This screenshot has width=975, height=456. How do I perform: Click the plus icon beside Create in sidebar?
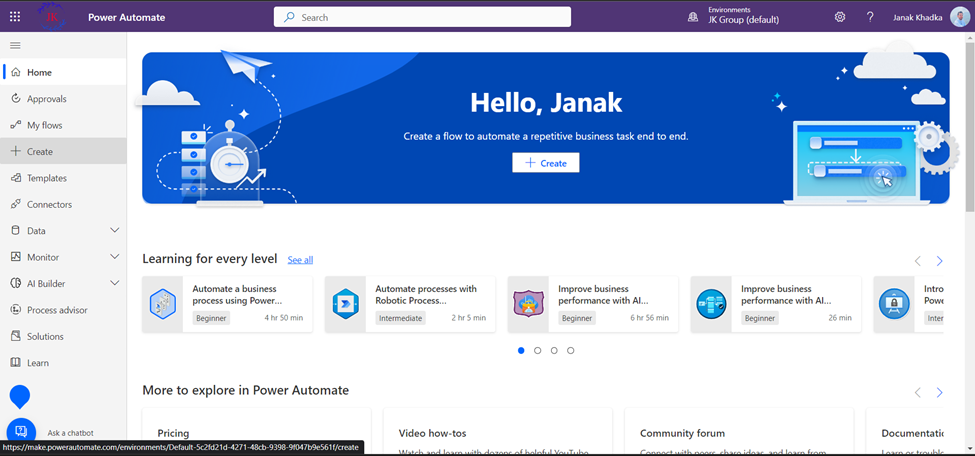click(16, 151)
